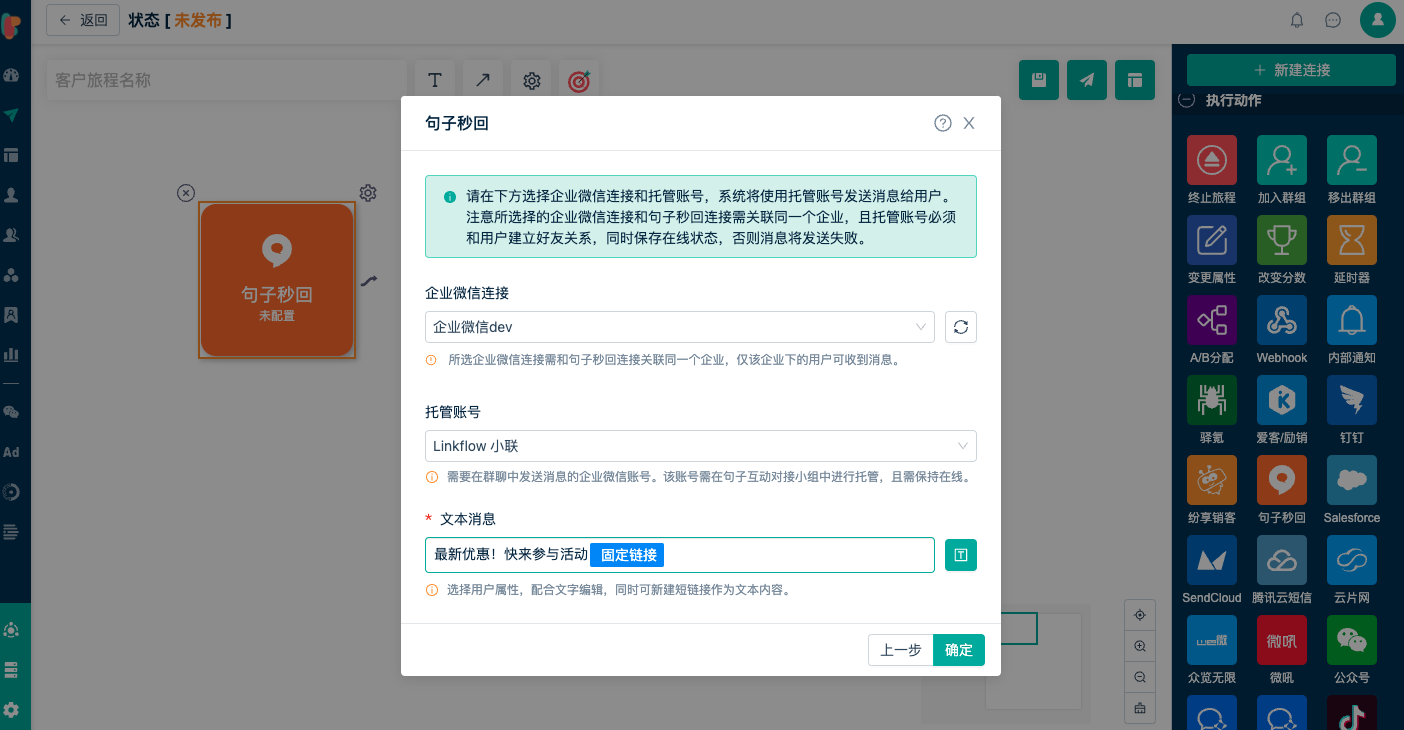Select the Salesforce action icon

[1352, 480]
